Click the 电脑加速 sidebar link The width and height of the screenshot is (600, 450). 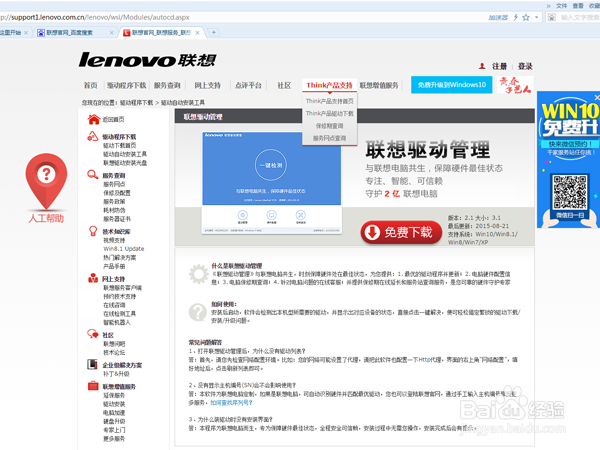click(x=114, y=412)
